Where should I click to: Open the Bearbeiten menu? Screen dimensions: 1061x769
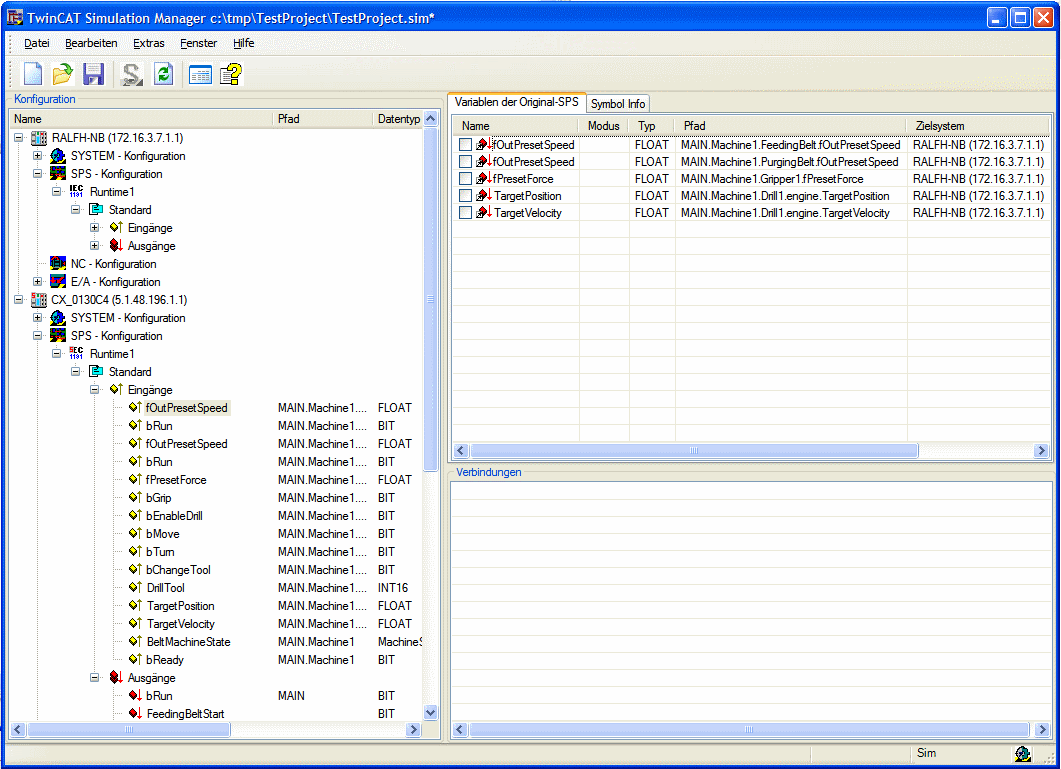click(91, 43)
